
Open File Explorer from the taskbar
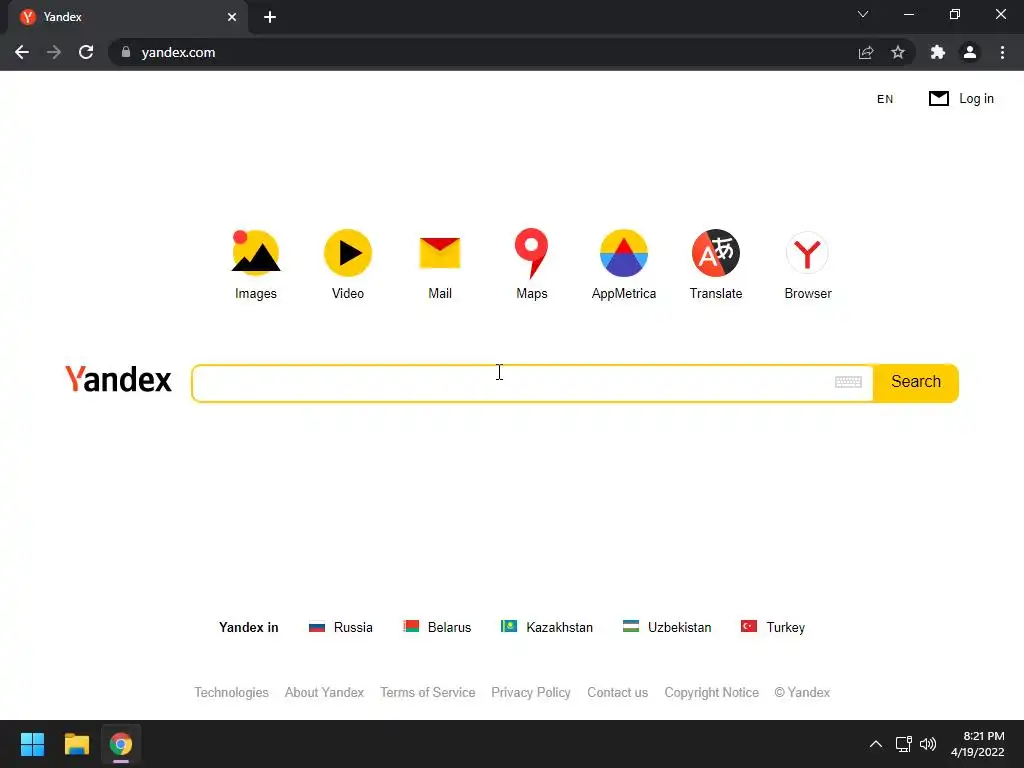pos(76,744)
